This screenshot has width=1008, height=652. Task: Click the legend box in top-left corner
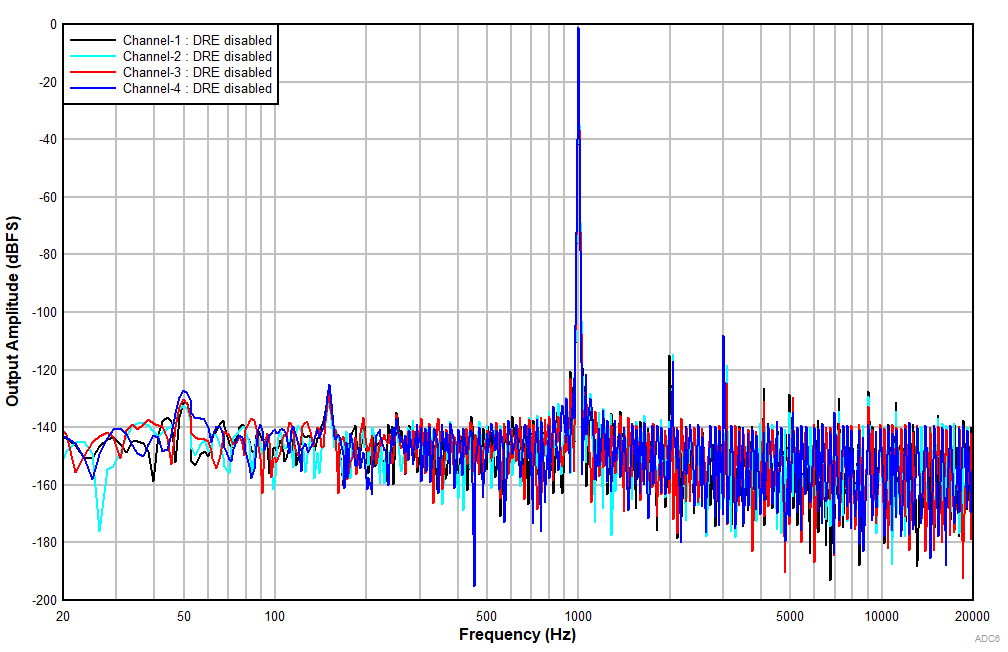(x=172, y=64)
